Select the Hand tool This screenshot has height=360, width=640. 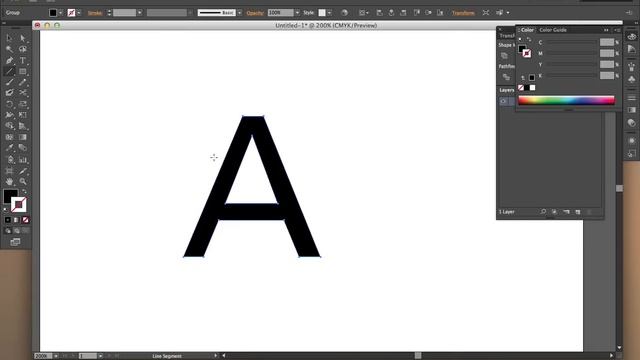tap(9, 182)
